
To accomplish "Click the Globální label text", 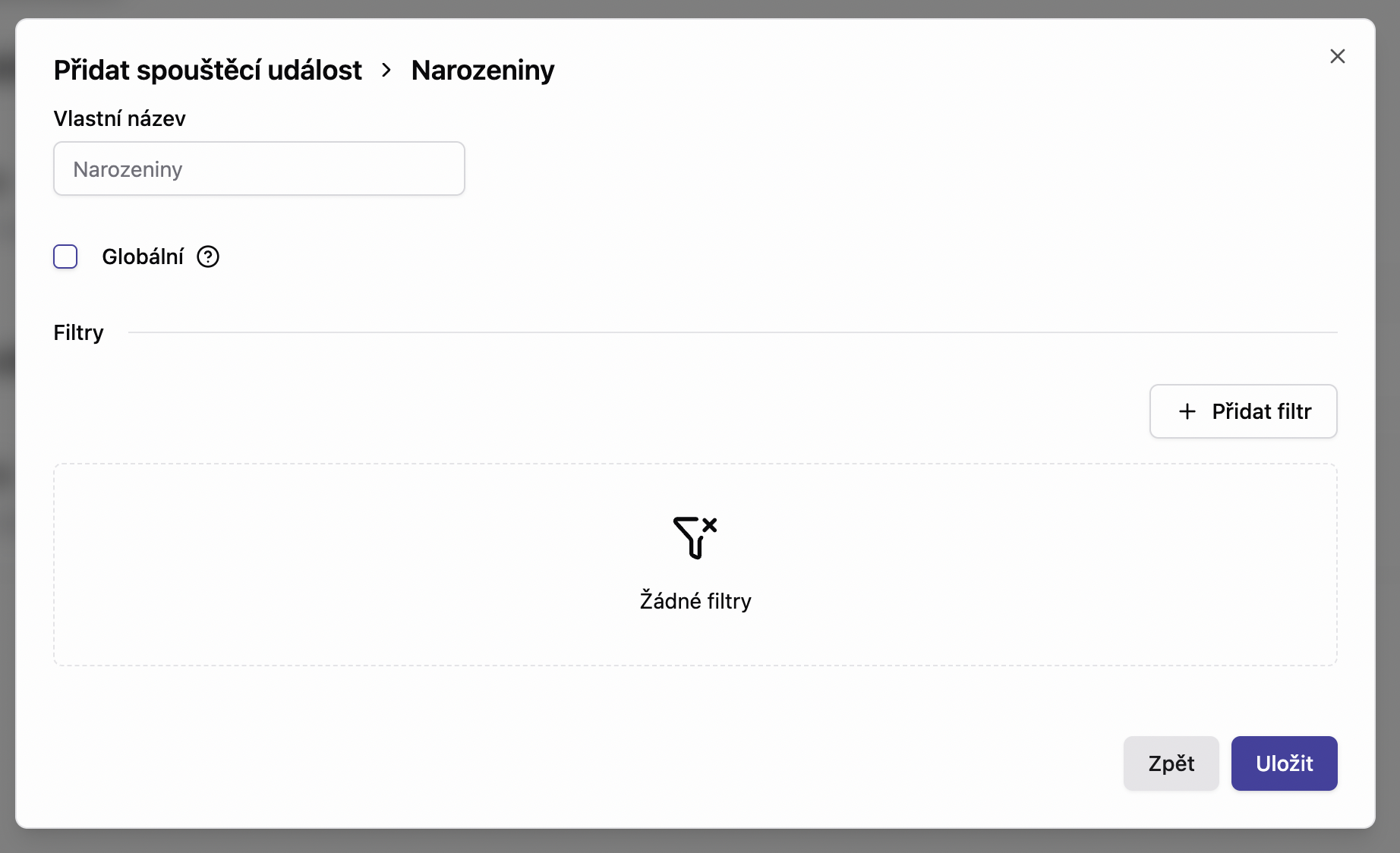I will click(143, 257).
